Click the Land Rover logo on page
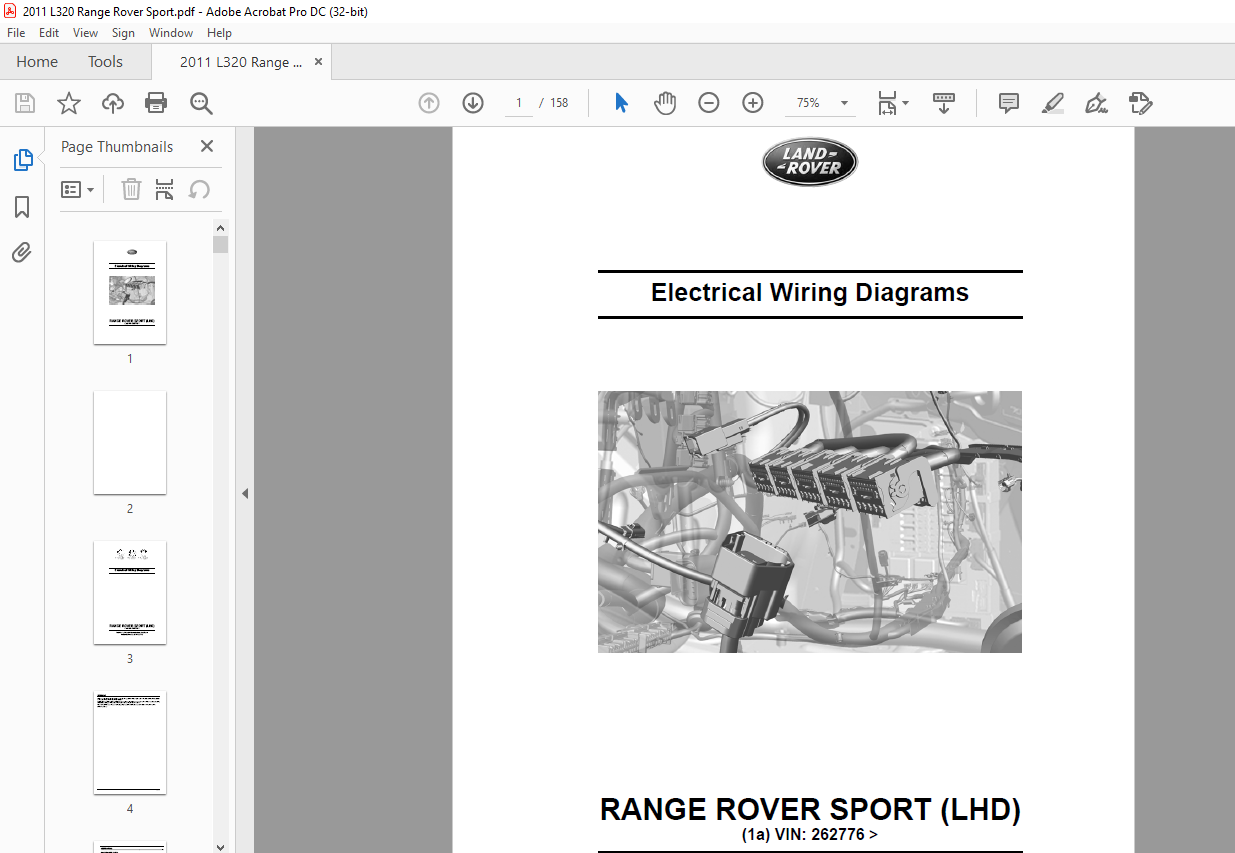The height and width of the screenshot is (853, 1235). [810, 162]
